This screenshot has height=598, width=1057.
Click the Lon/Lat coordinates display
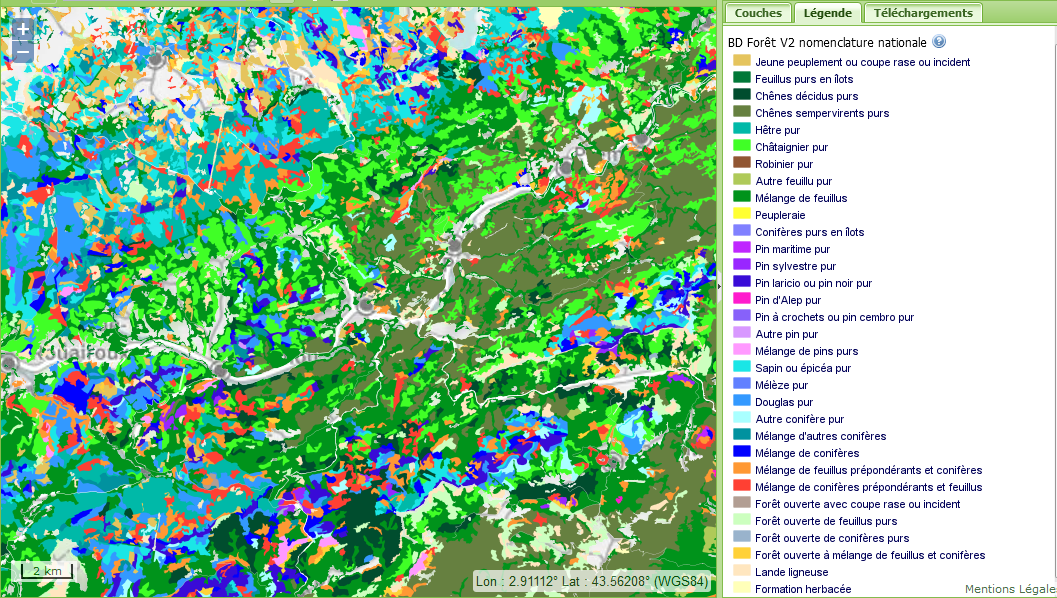click(592, 581)
